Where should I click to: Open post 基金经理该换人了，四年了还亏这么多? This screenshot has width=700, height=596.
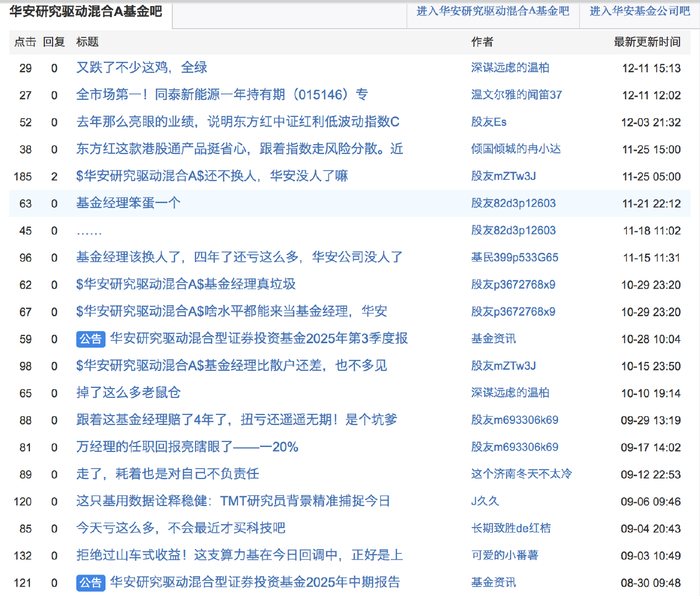(239, 257)
